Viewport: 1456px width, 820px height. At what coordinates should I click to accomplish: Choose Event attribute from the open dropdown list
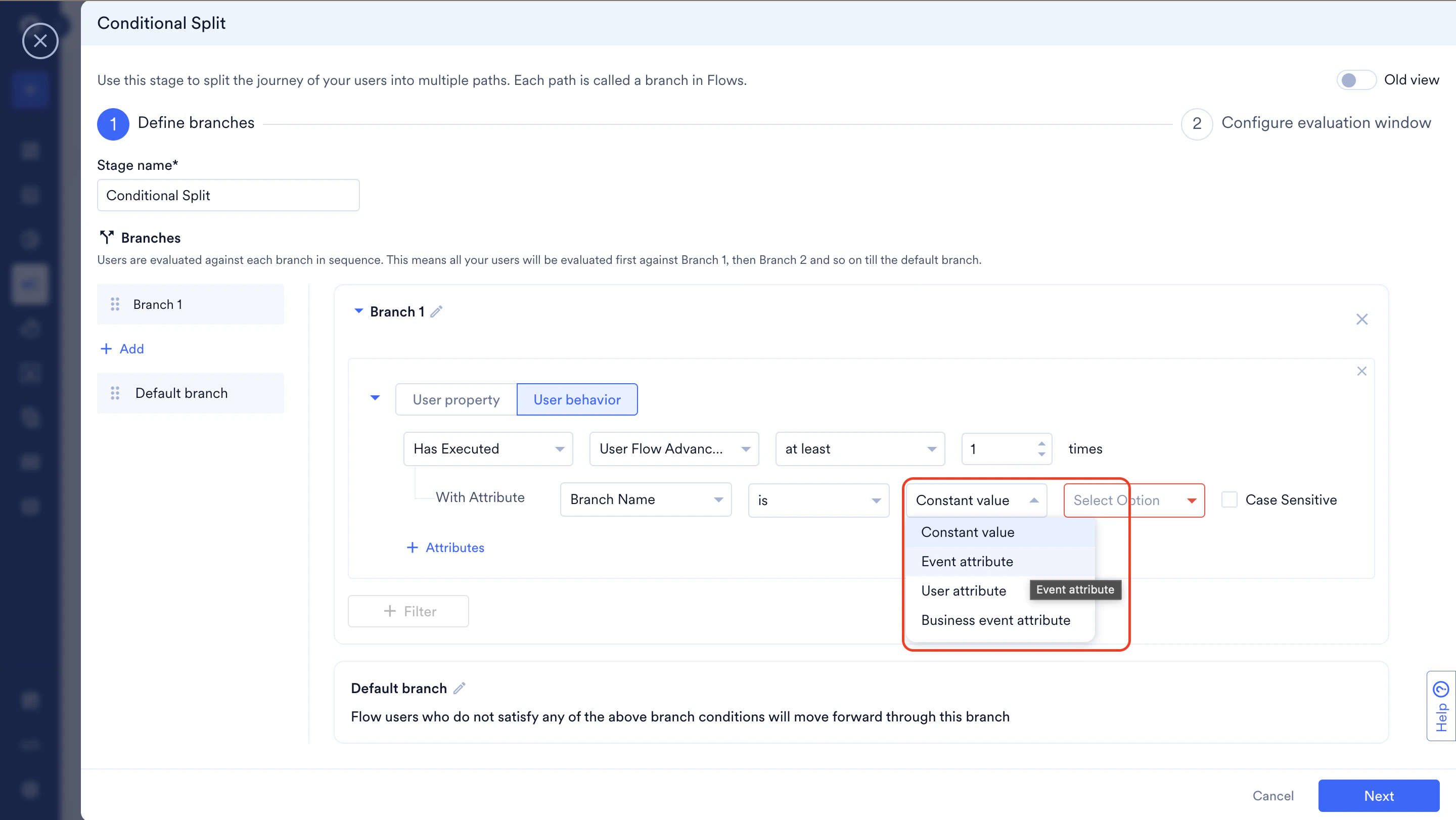pos(967,561)
